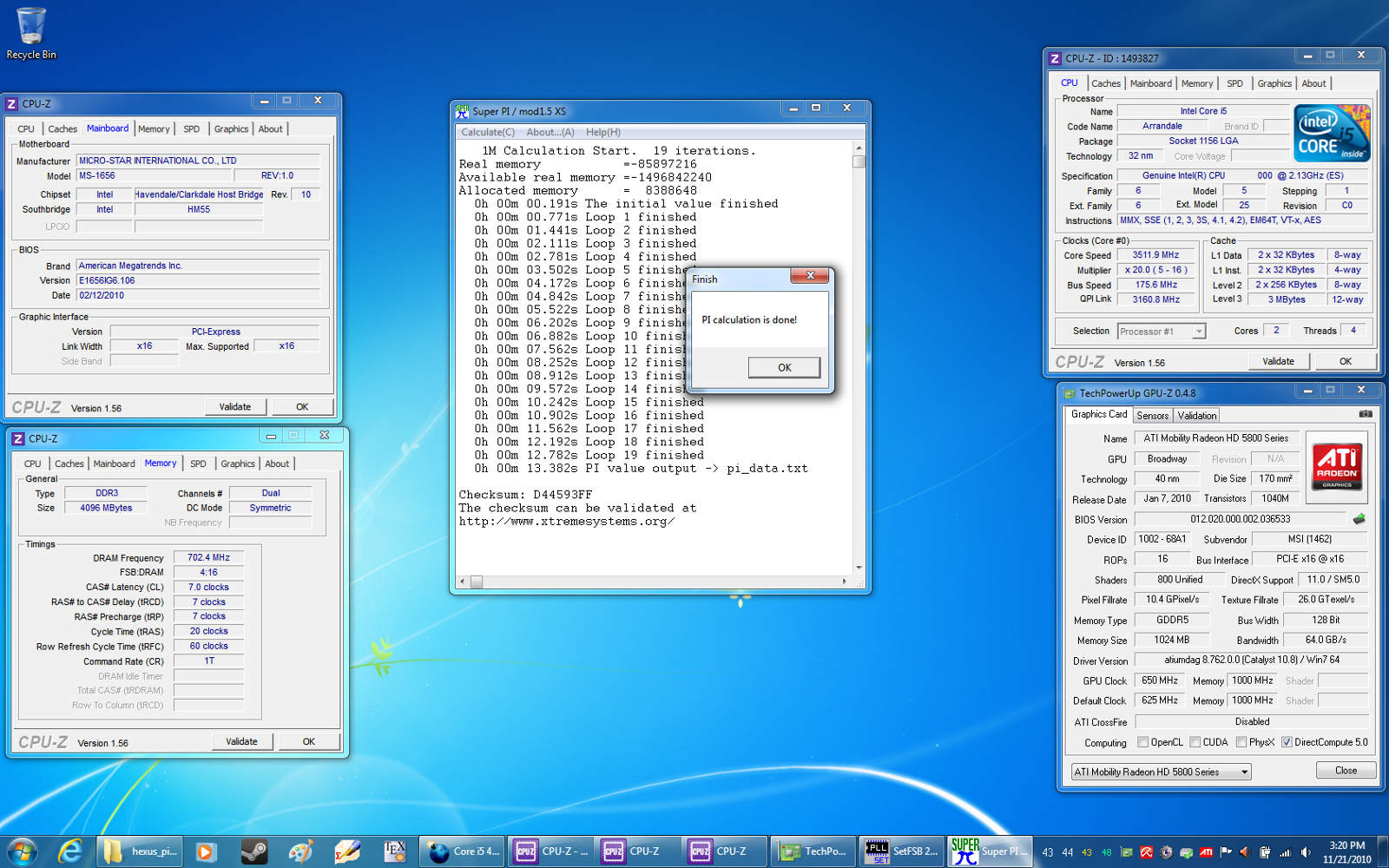This screenshot has height=868, width=1389.
Task: Click the 'Checksum: D44593FF' line in Super PI
Action: (x=525, y=495)
